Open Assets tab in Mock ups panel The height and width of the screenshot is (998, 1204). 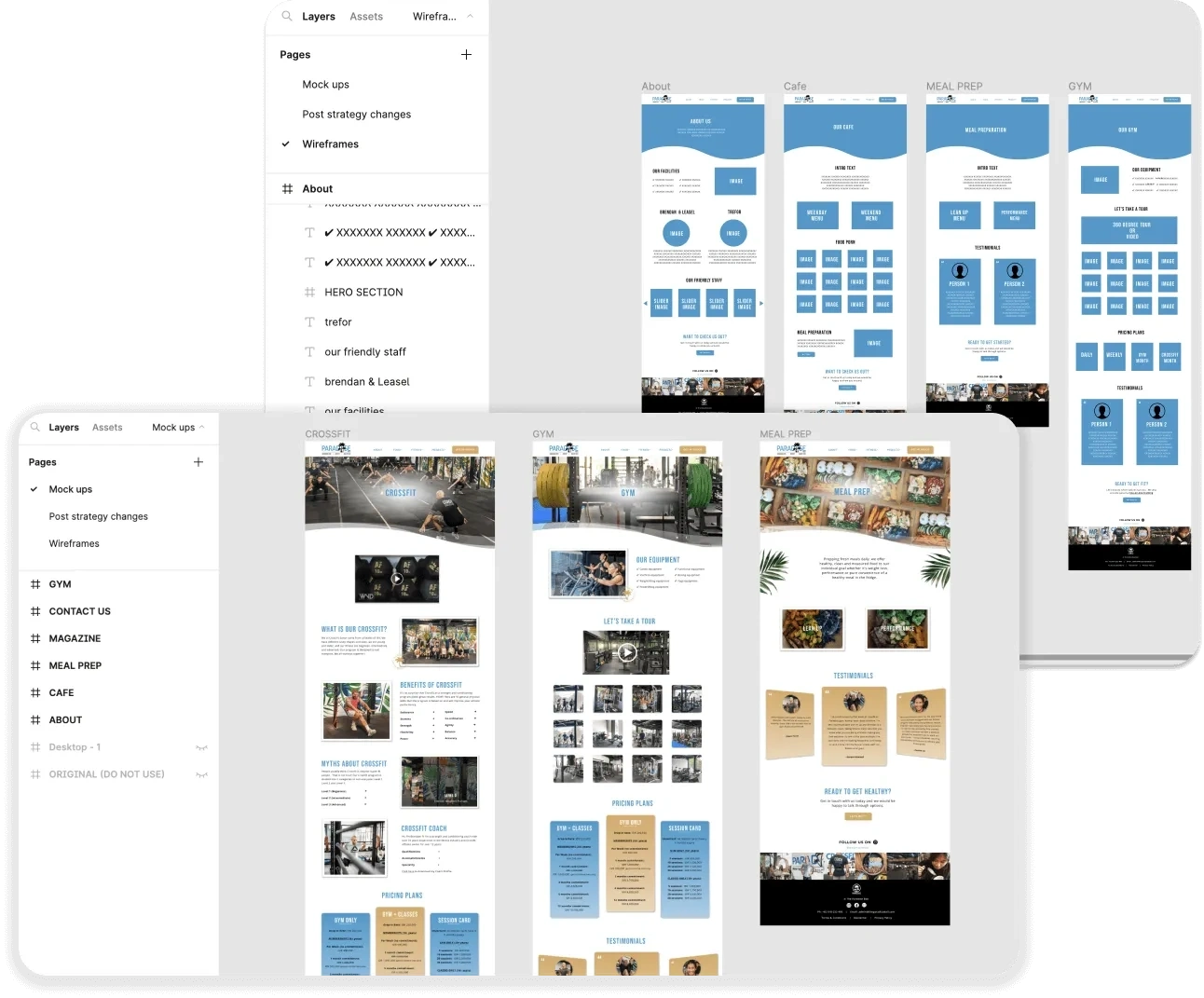pyautogui.click(x=107, y=427)
